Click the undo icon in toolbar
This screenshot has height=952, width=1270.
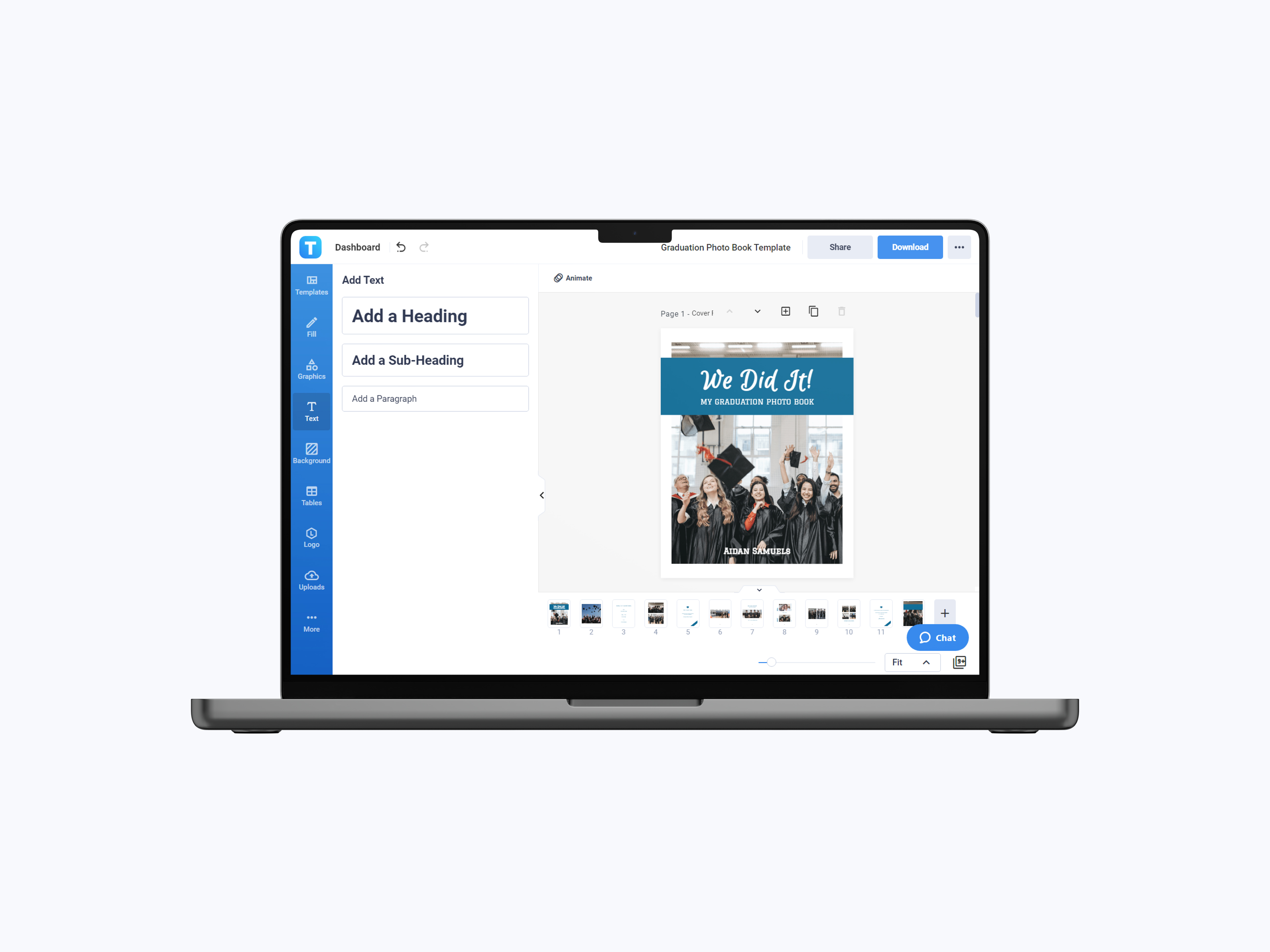pos(401,247)
